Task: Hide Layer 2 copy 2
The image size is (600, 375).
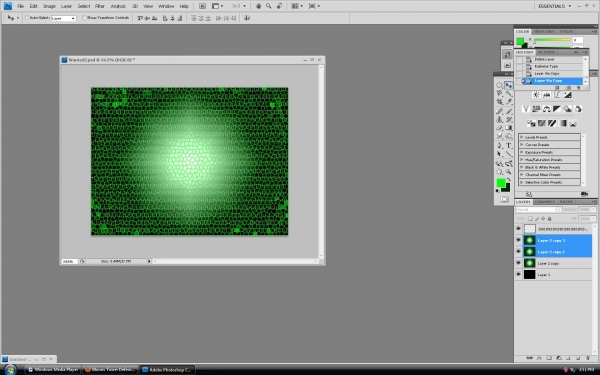Action: tap(518, 252)
